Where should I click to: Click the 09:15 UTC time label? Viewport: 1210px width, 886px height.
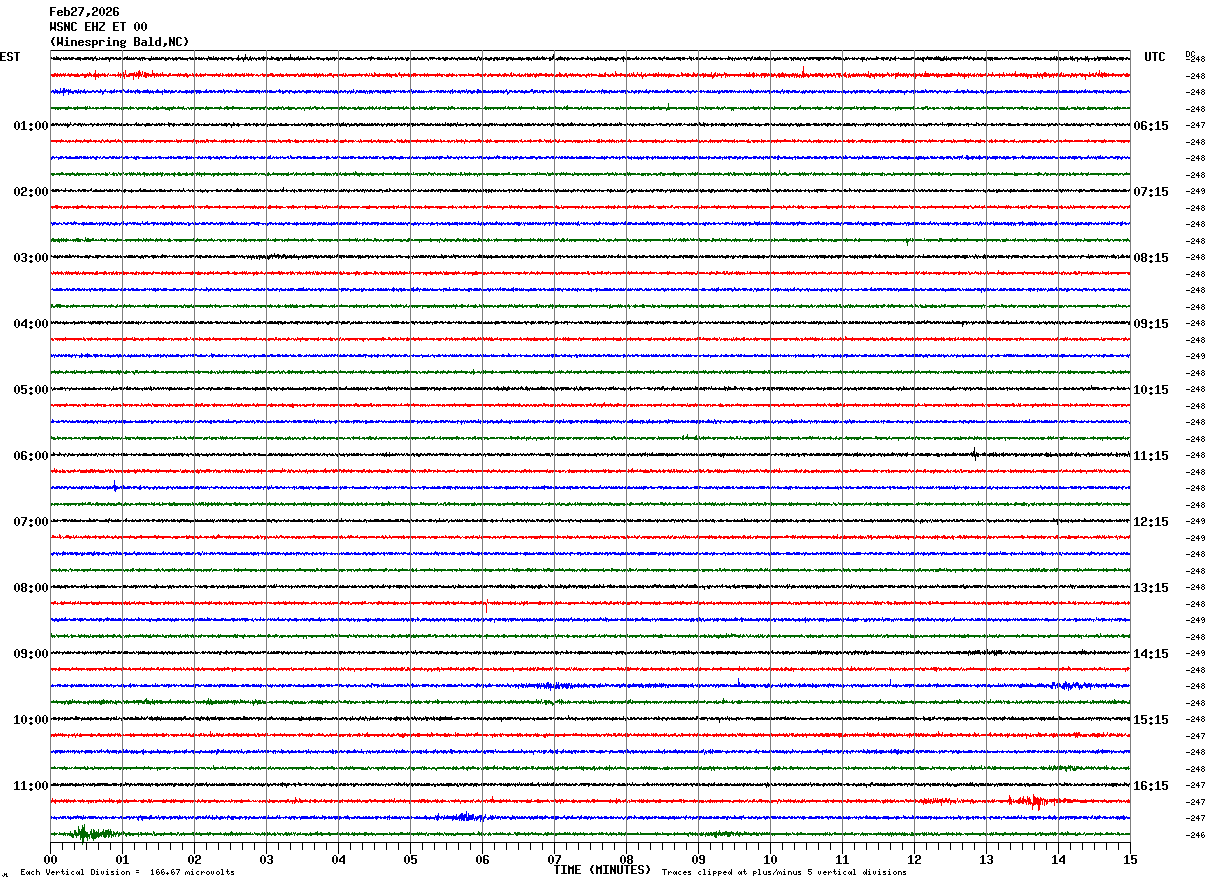click(1151, 324)
